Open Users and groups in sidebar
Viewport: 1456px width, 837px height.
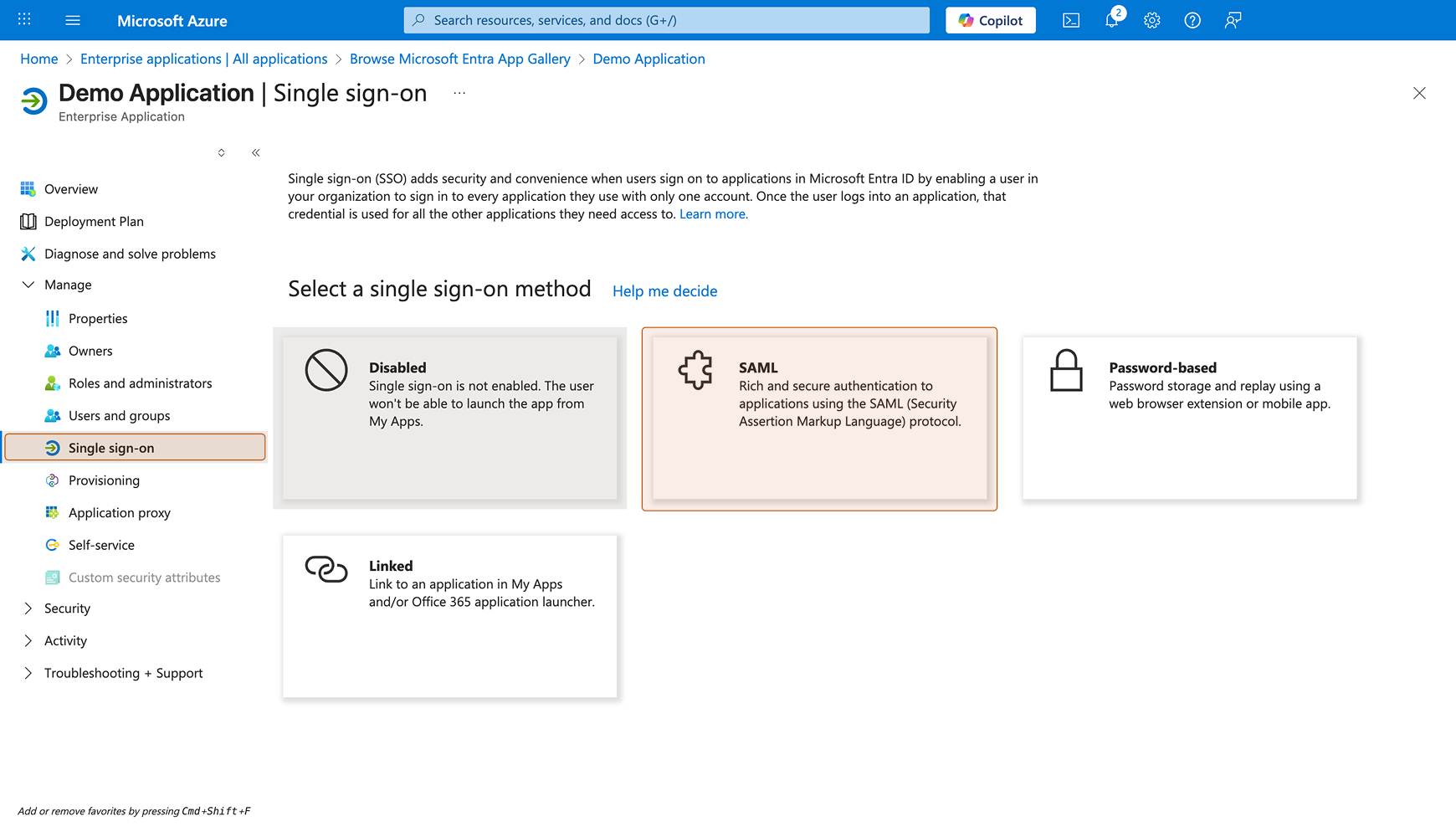(x=119, y=415)
